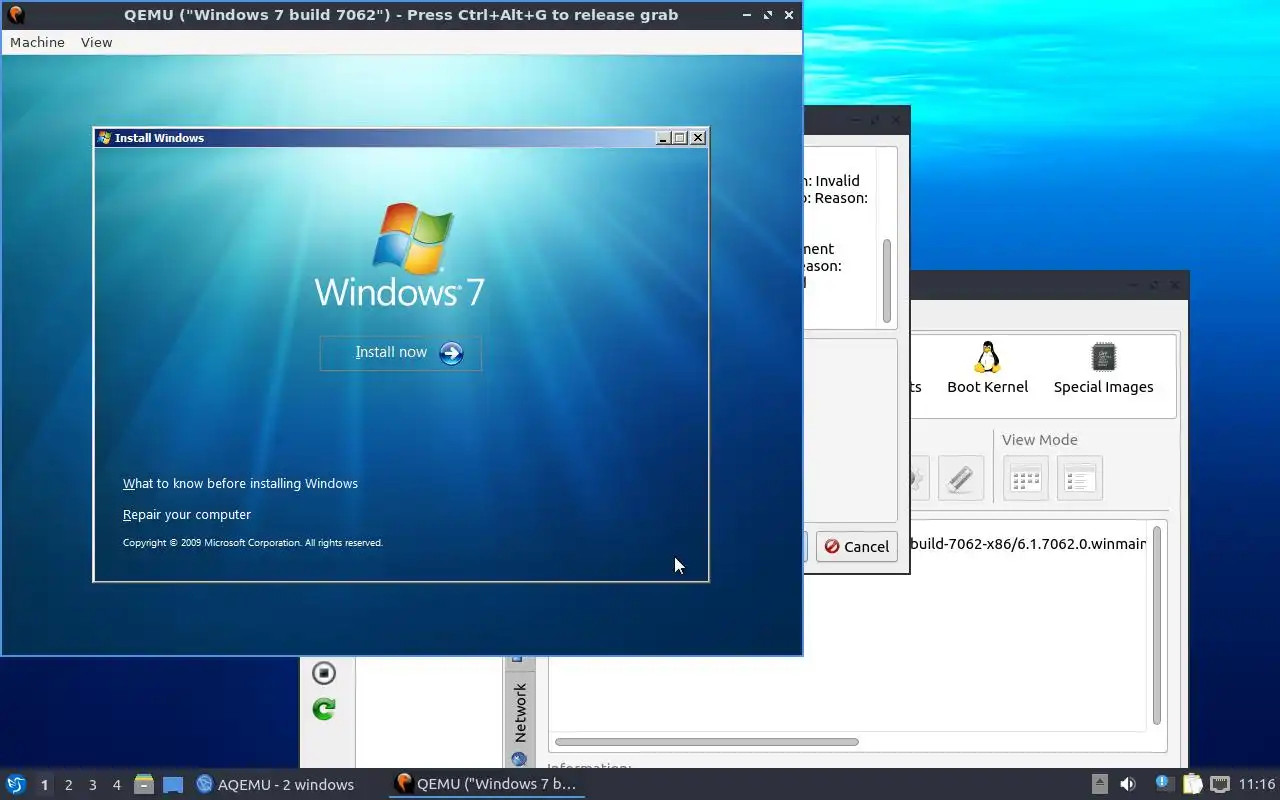Open the volume control tray icon
The image size is (1280, 800).
click(x=1127, y=784)
